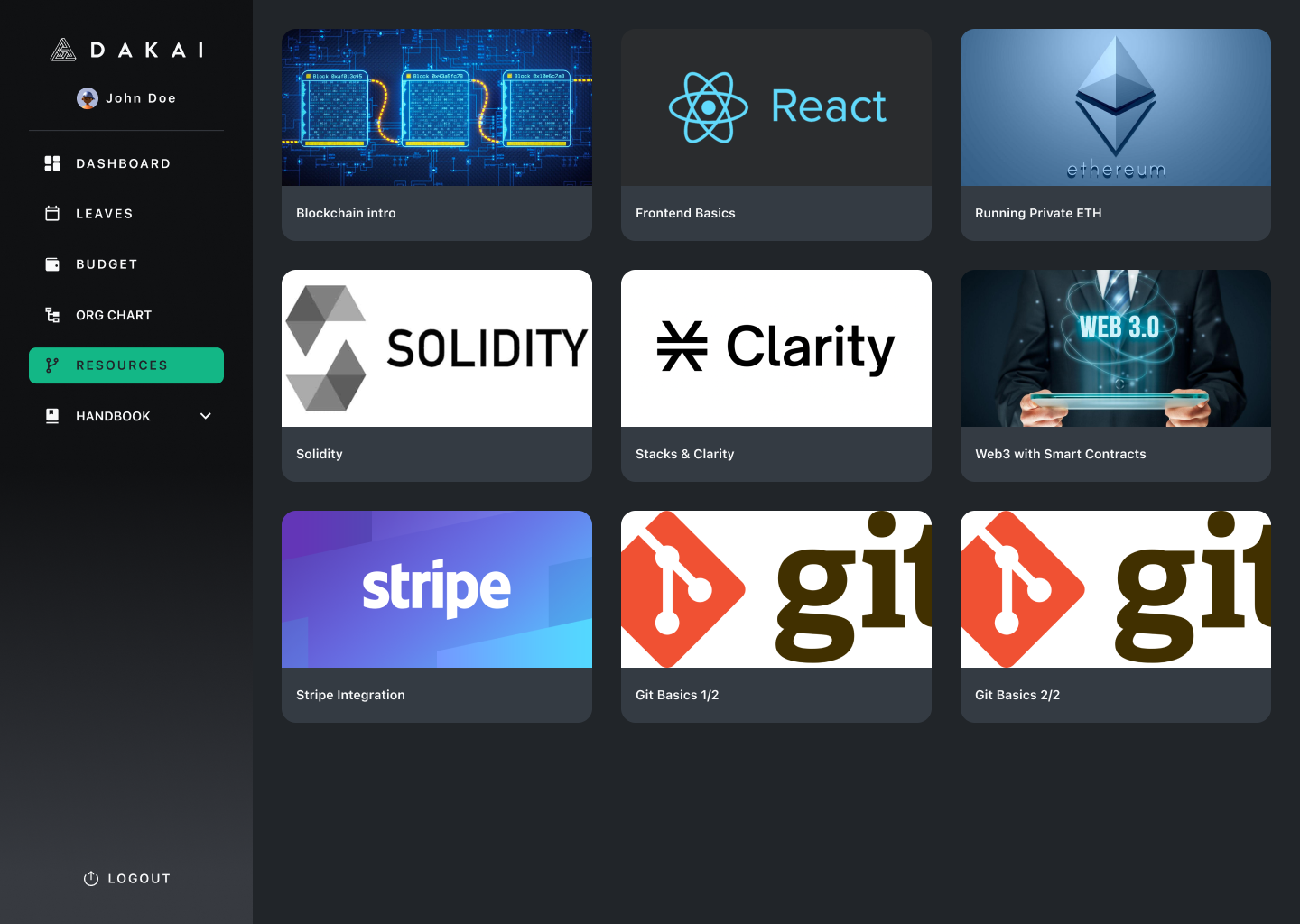Click the Org Chart hierarchy icon
The width and height of the screenshot is (1300, 924).
52,315
